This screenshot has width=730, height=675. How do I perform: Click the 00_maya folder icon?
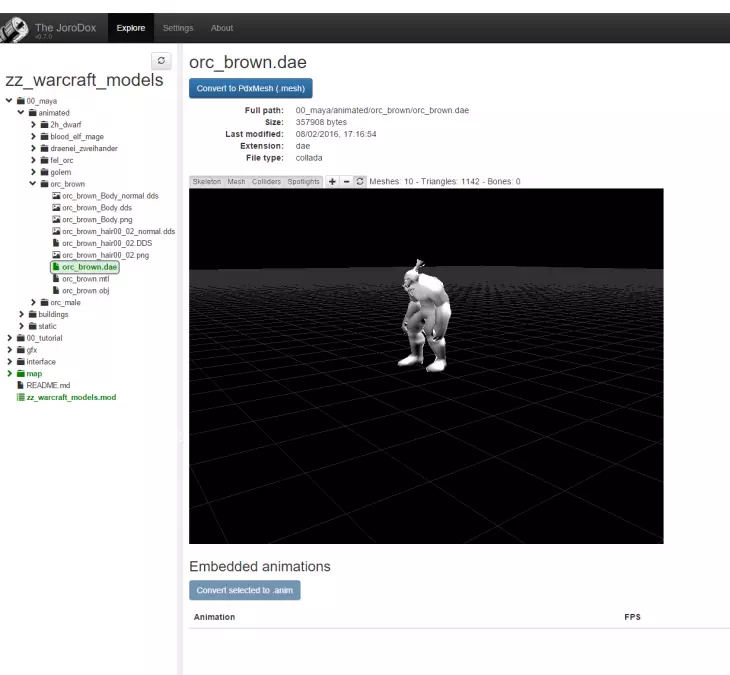coord(21,101)
